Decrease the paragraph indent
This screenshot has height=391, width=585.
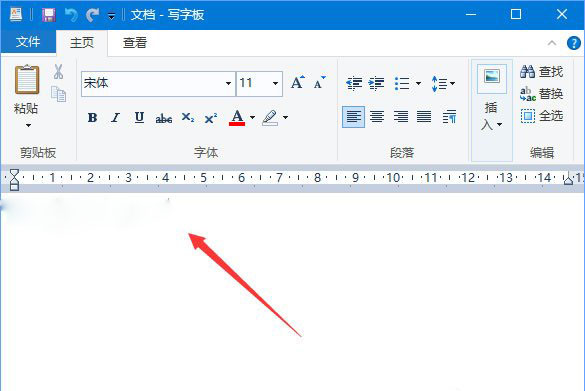(354, 84)
